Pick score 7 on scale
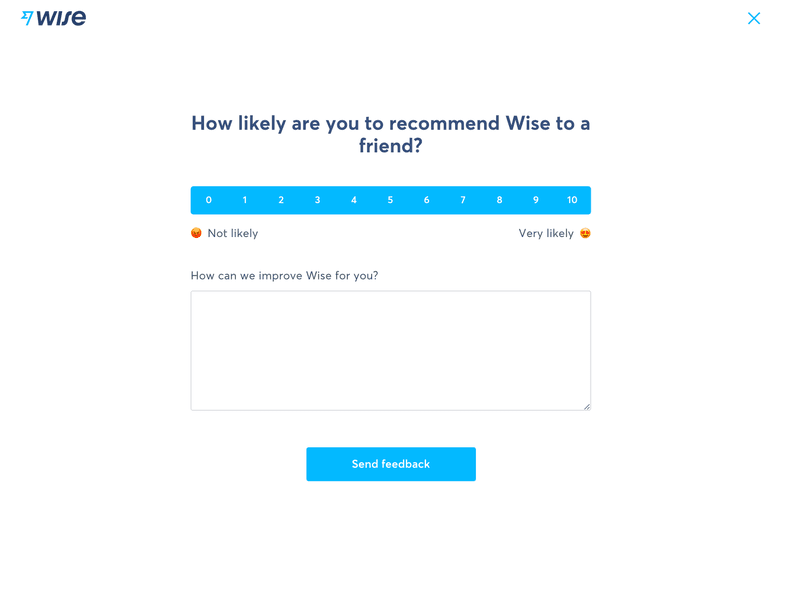 [x=463, y=200]
